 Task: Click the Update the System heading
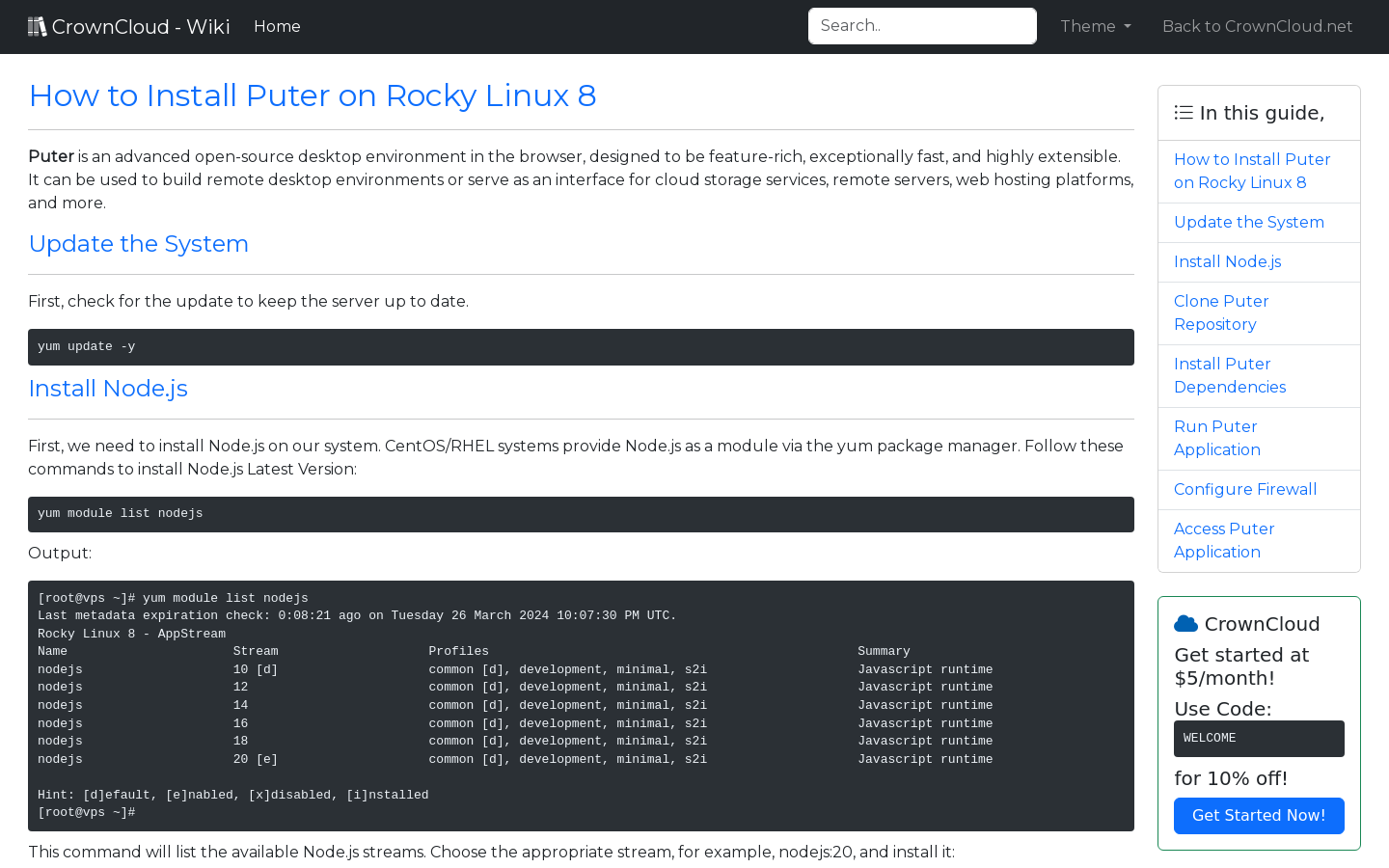click(138, 244)
